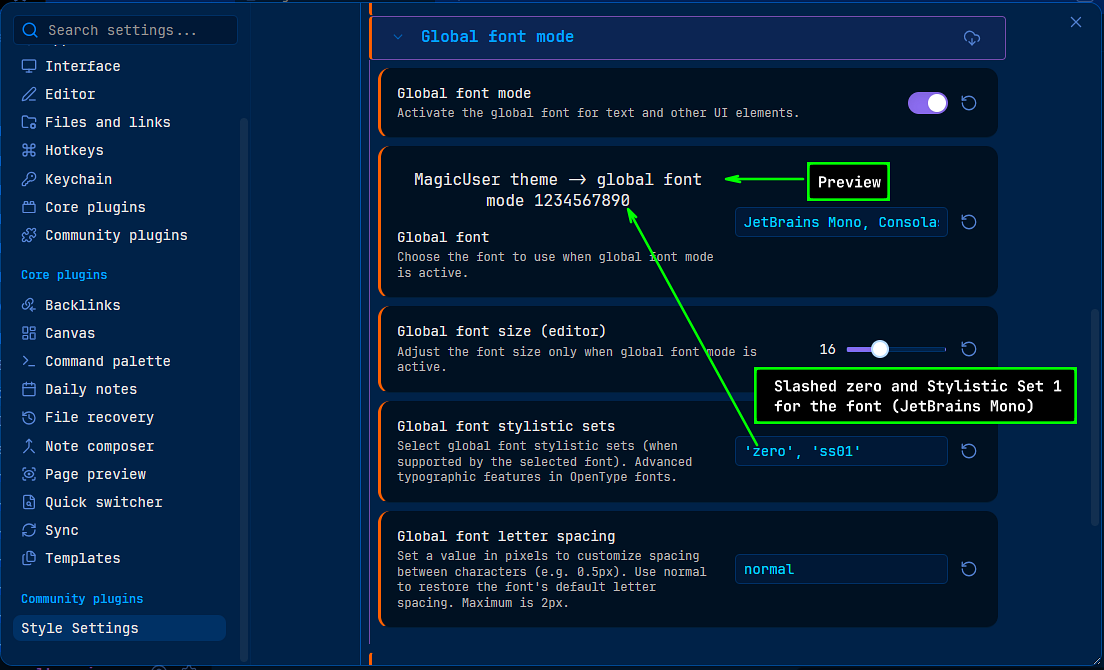Click the folder icon beside Files and links
Viewport: 1104px width, 670px height.
[x=29, y=122]
